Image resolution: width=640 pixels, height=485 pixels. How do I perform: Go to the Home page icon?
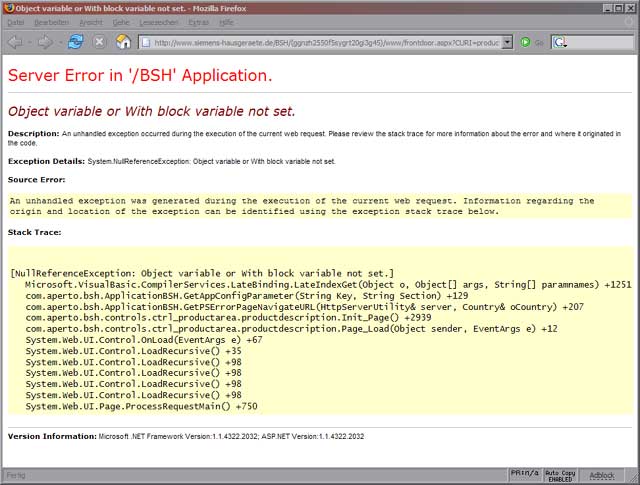point(123,42)
